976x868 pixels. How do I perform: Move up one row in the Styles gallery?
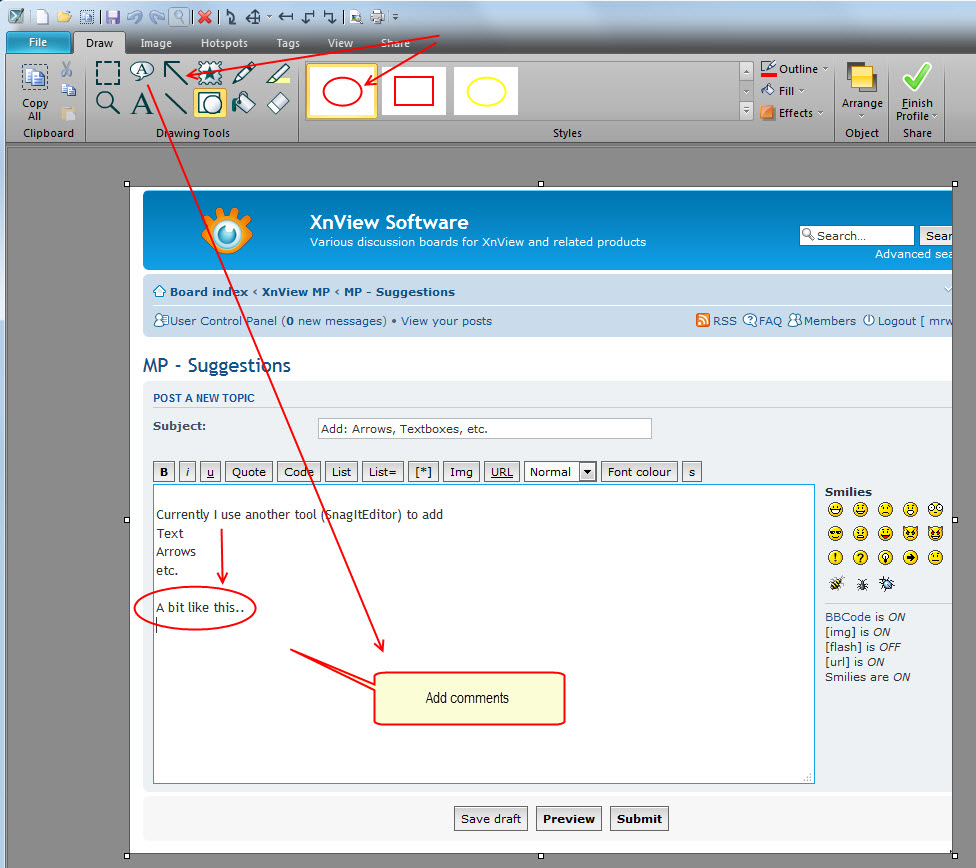click(x=746, y=72)
